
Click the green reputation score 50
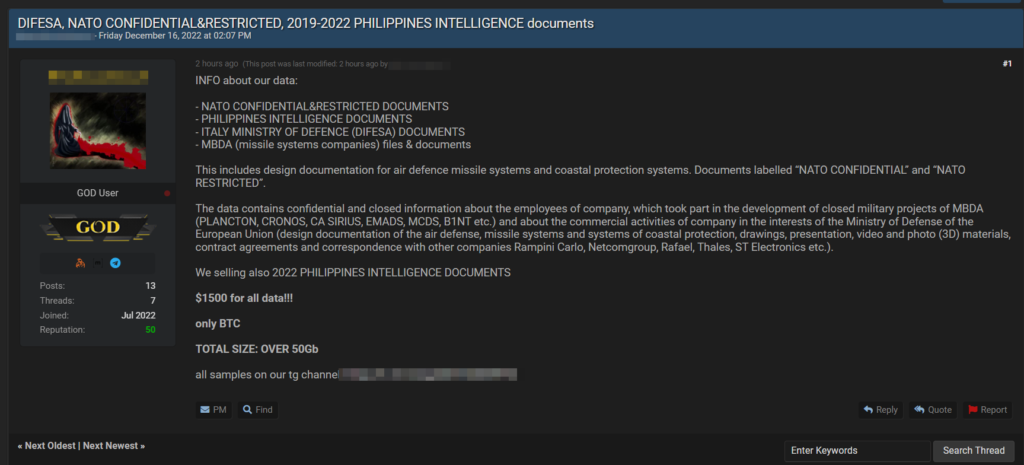pos(150,329)
